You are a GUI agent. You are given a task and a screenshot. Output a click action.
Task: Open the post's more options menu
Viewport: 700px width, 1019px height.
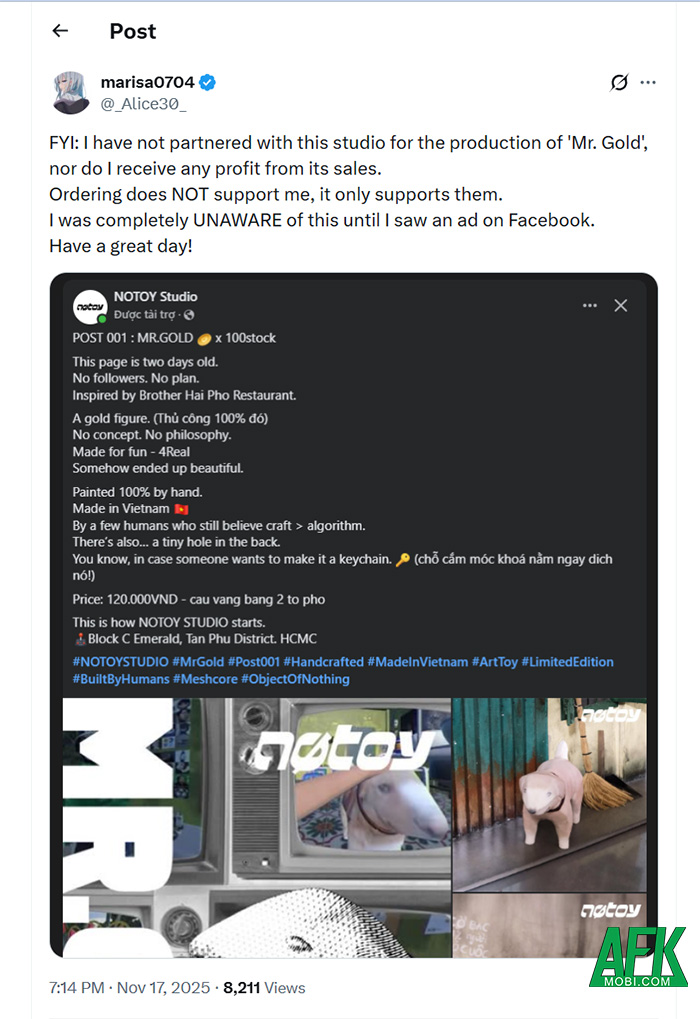click(x=648, y=83)
